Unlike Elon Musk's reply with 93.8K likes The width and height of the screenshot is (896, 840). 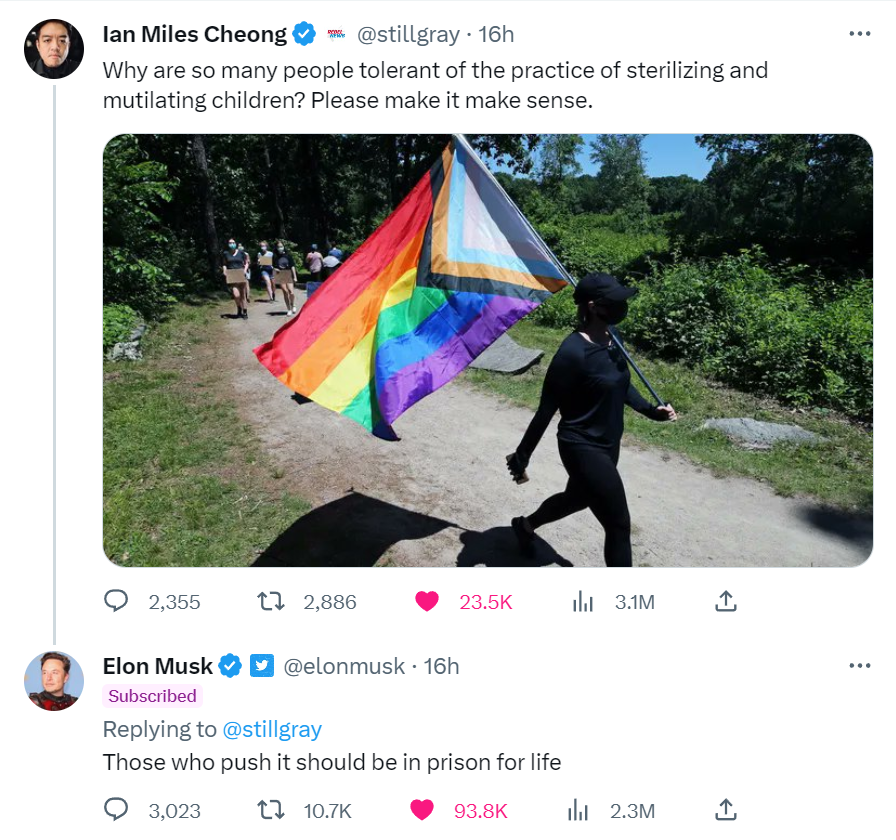click(x=422, y=810)
